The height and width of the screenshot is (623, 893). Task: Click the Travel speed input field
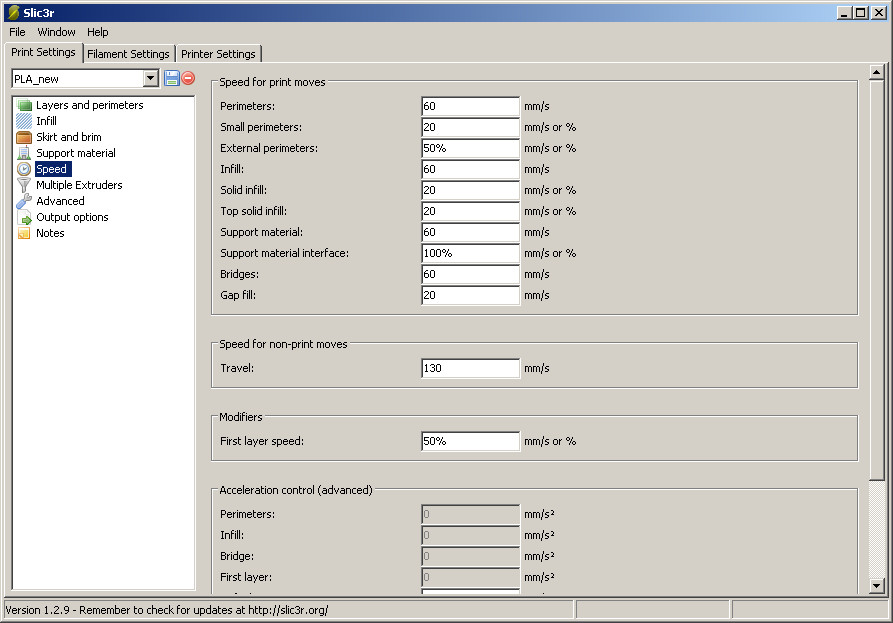click(470, 368)
